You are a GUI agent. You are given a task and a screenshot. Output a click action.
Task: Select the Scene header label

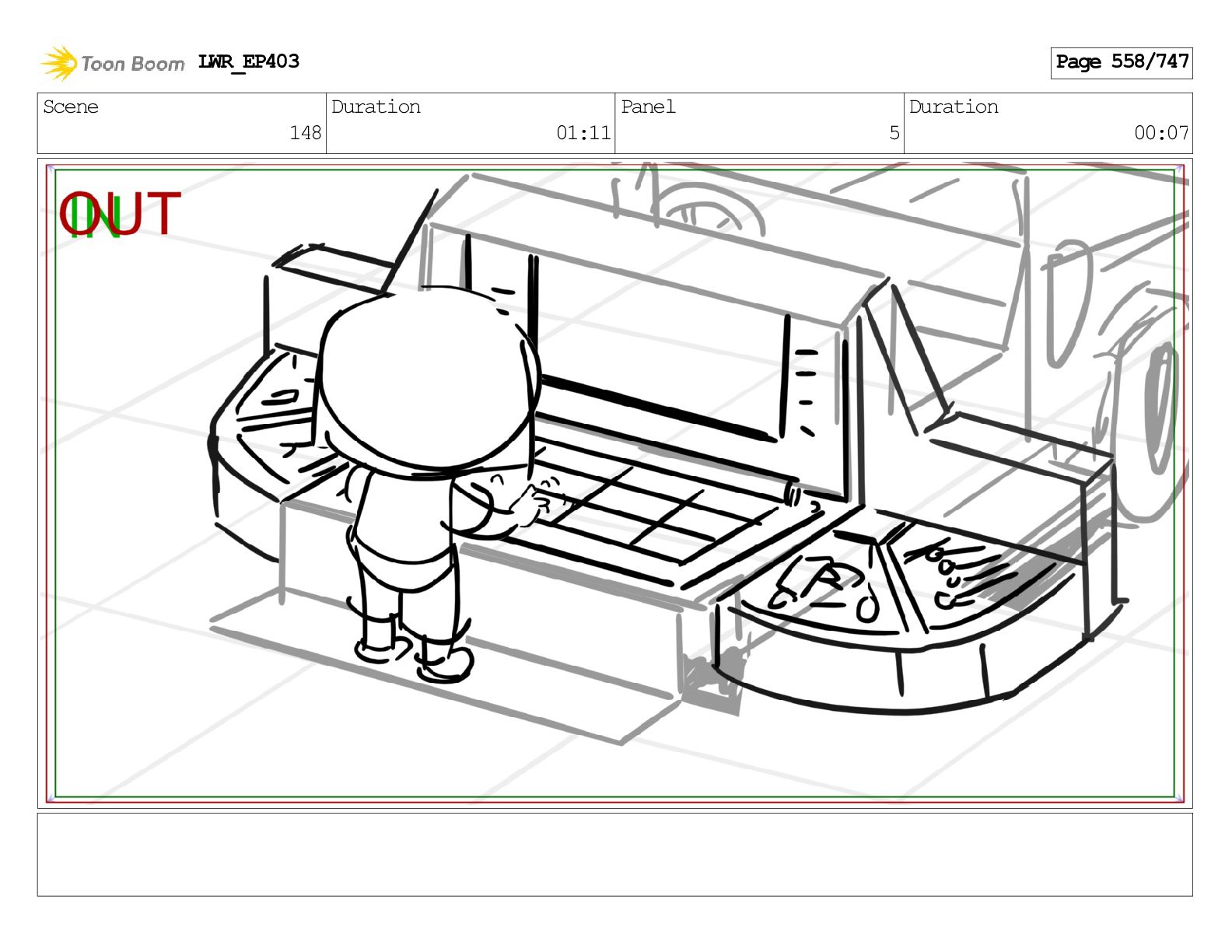pos(71,107)
